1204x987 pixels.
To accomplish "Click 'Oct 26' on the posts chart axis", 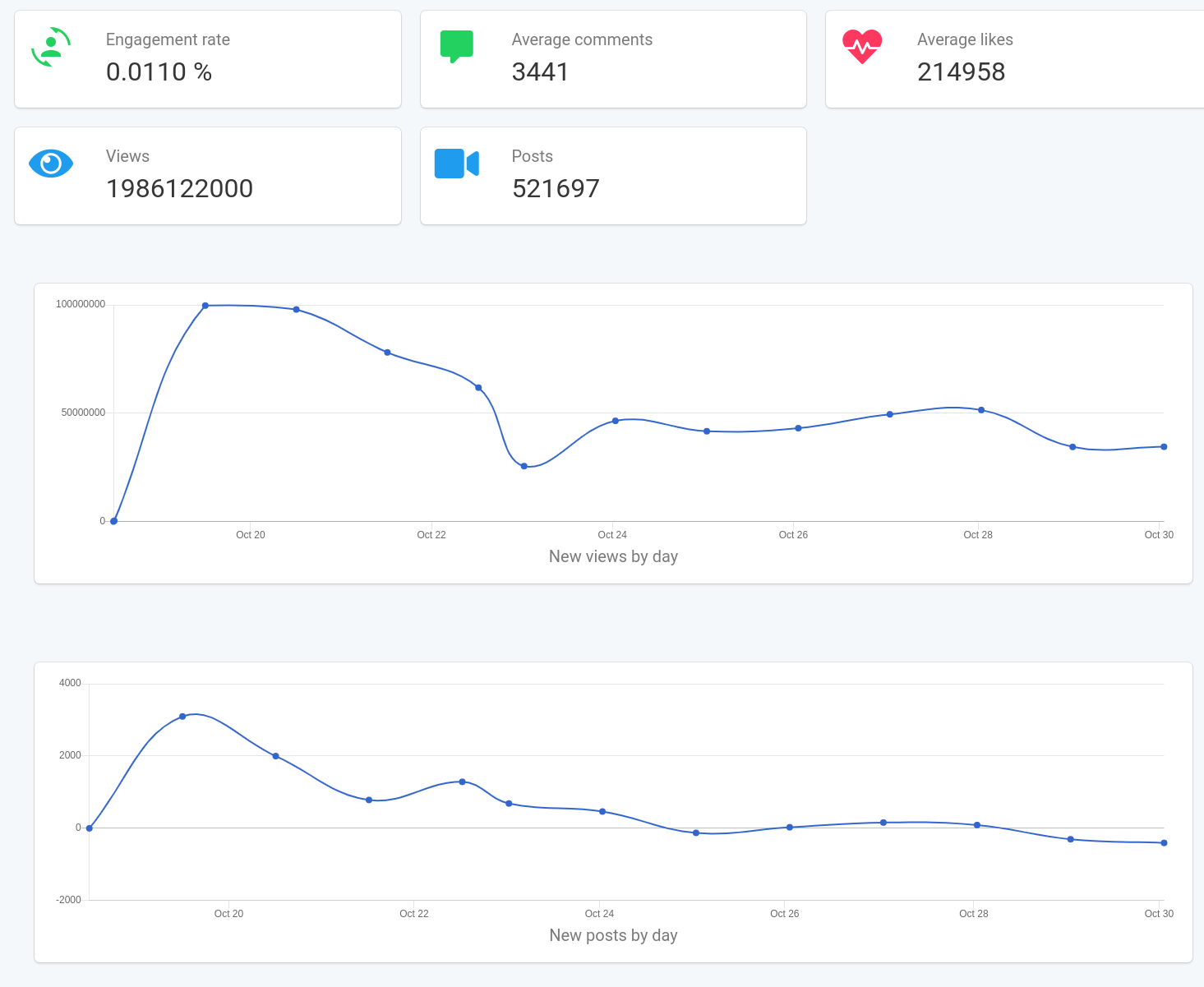I will [785, 914].
